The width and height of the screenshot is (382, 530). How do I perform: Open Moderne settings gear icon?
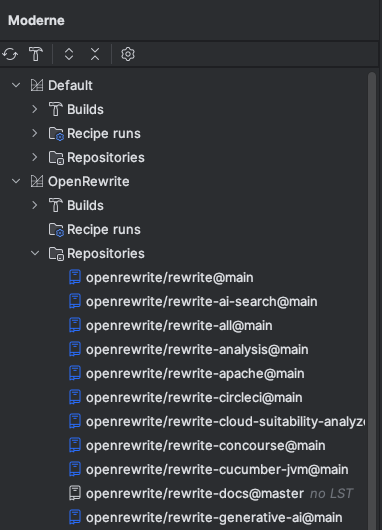click(128, 54)
